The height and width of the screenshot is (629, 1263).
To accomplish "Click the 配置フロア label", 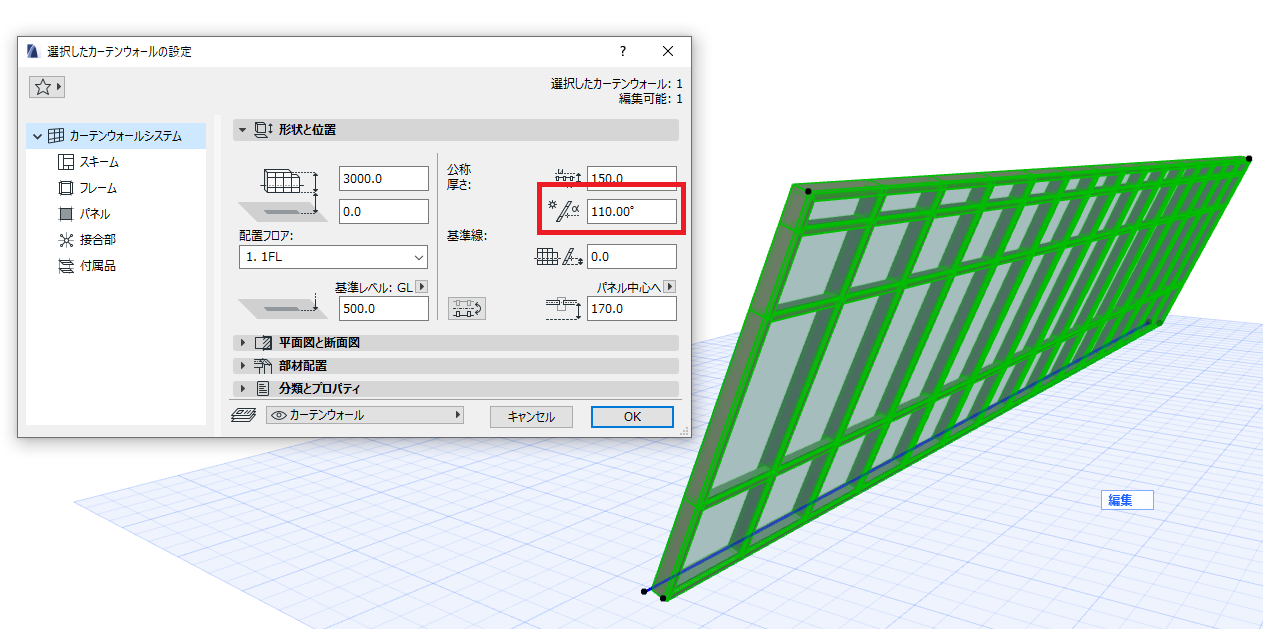I will pos(266,236).
